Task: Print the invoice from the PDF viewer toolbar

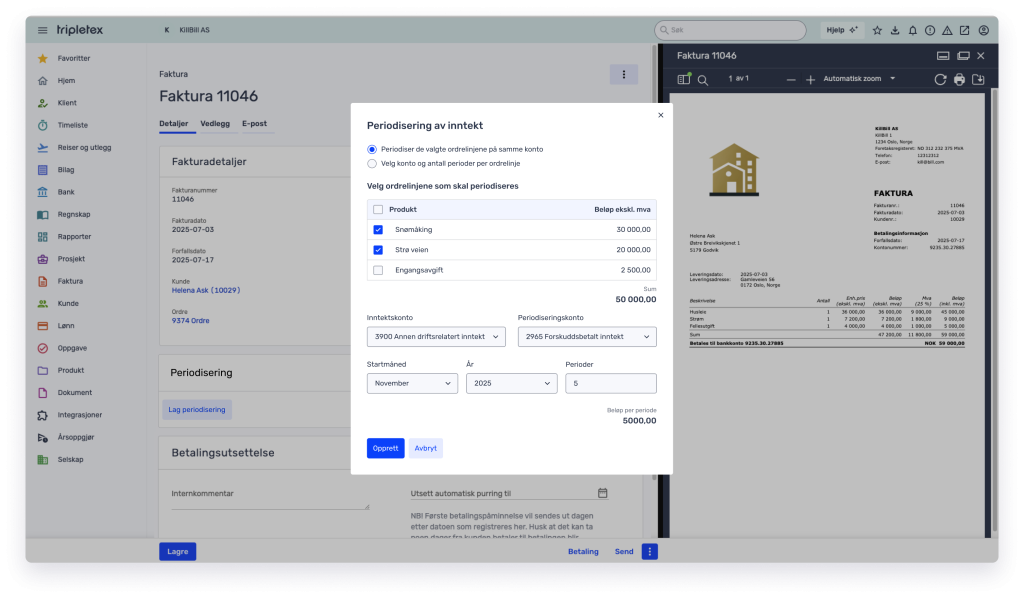Action: (x=960, y=78)
